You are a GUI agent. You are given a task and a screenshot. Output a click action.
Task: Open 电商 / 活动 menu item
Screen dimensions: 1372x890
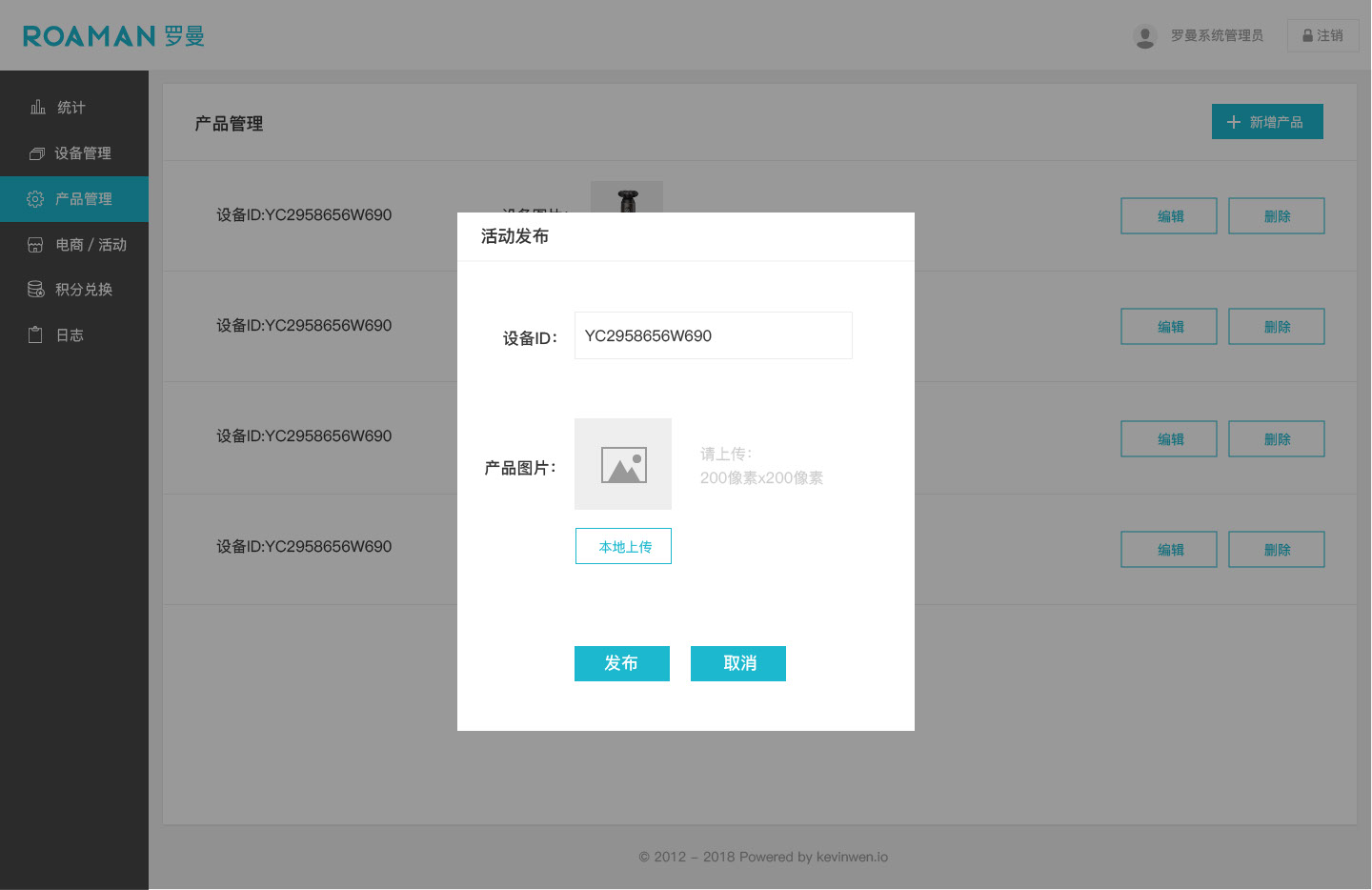(91, 245)
